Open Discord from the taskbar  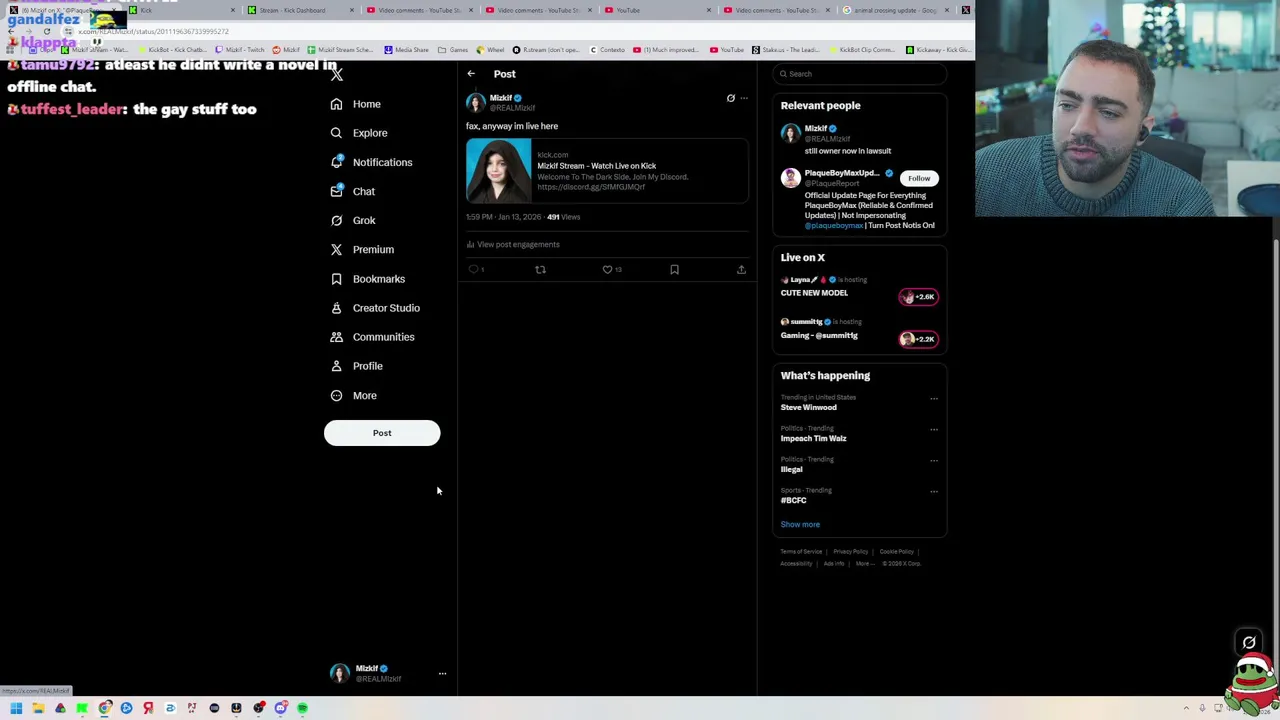click(x=280, y=708)
